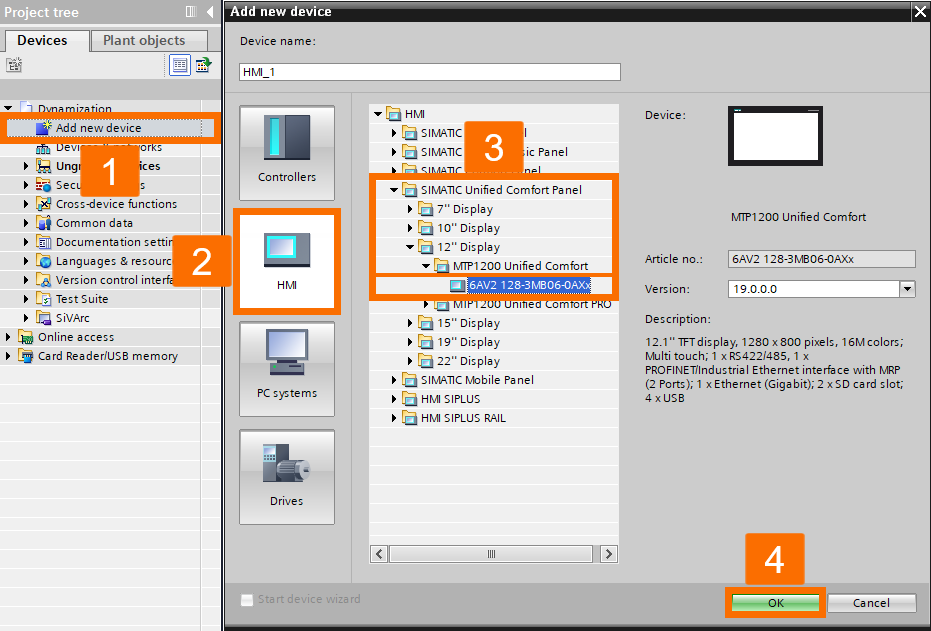Click the Add new device star icon
This screenshot has width=931, height=631.
44,127
